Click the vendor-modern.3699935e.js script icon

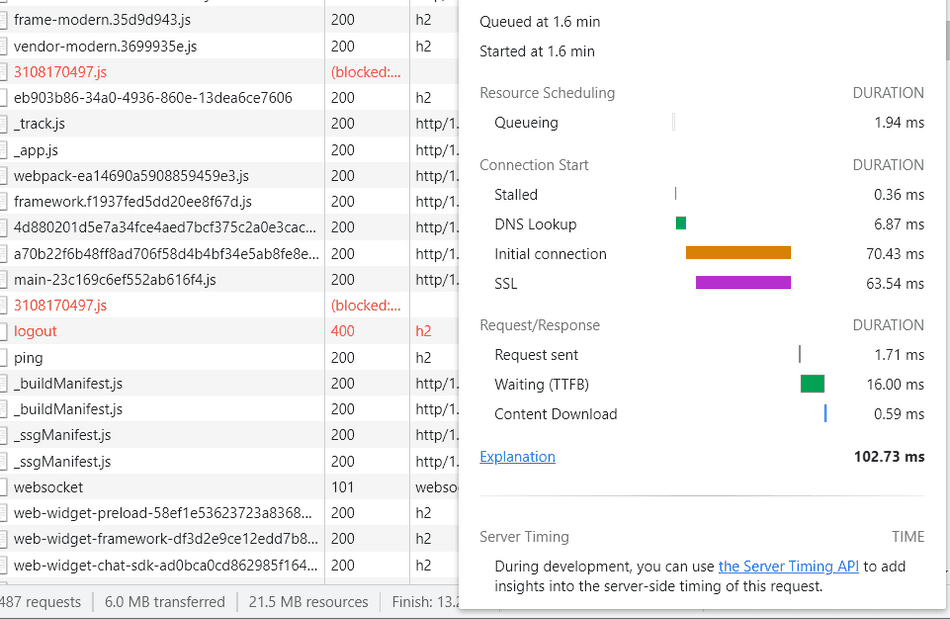[x=6, y=45]
